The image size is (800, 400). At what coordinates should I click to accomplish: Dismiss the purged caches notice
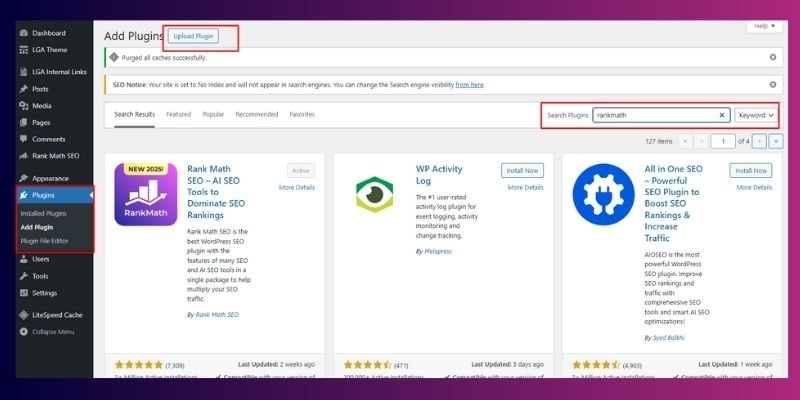point(773,57)
